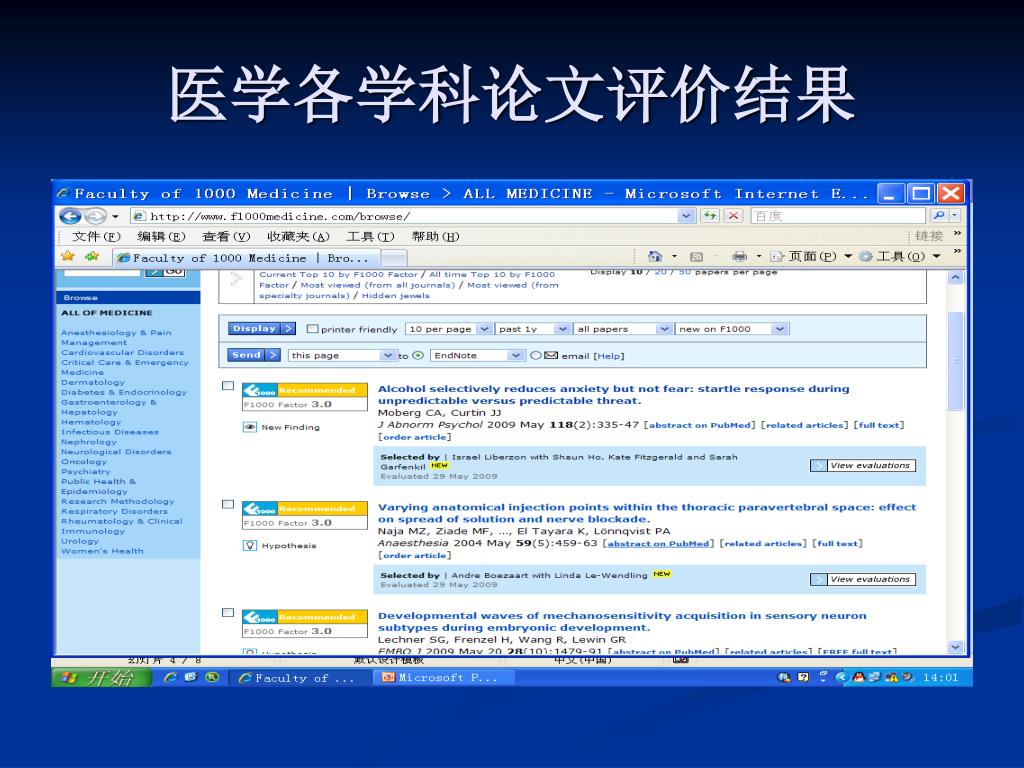Viewport: 1024px width, 768px height.
Task: Click the Refresh page icon
Action: point(709,216)
